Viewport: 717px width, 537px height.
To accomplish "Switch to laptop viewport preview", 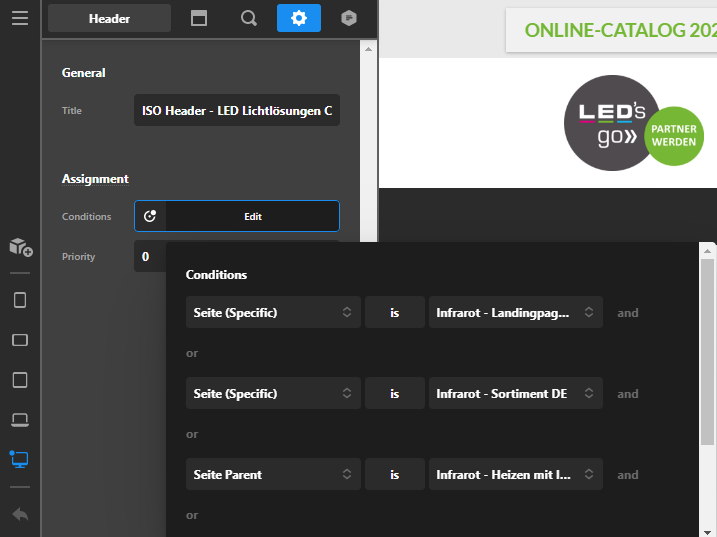I will 20,419.
